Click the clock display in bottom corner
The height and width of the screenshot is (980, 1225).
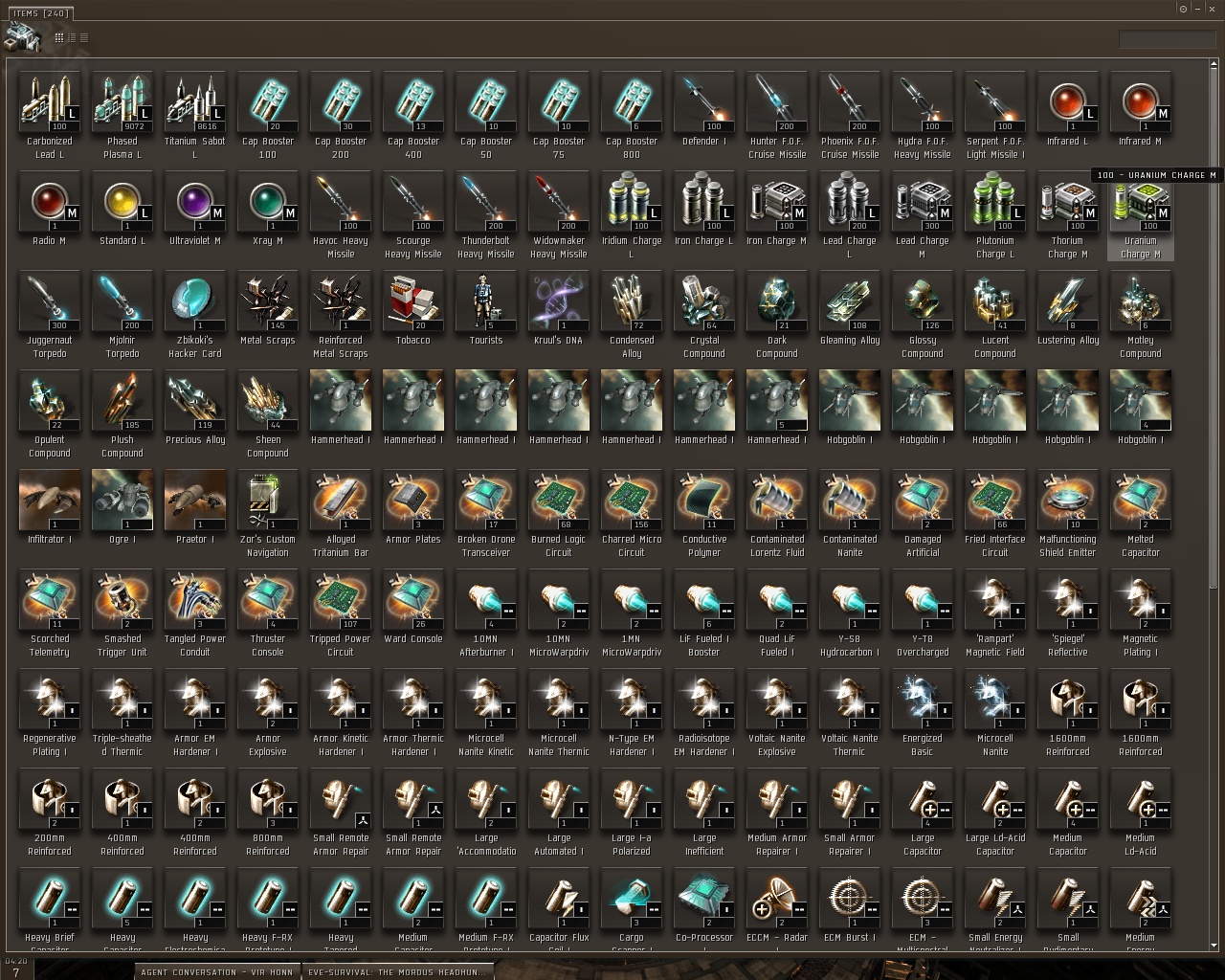click(x=16, y=961)
